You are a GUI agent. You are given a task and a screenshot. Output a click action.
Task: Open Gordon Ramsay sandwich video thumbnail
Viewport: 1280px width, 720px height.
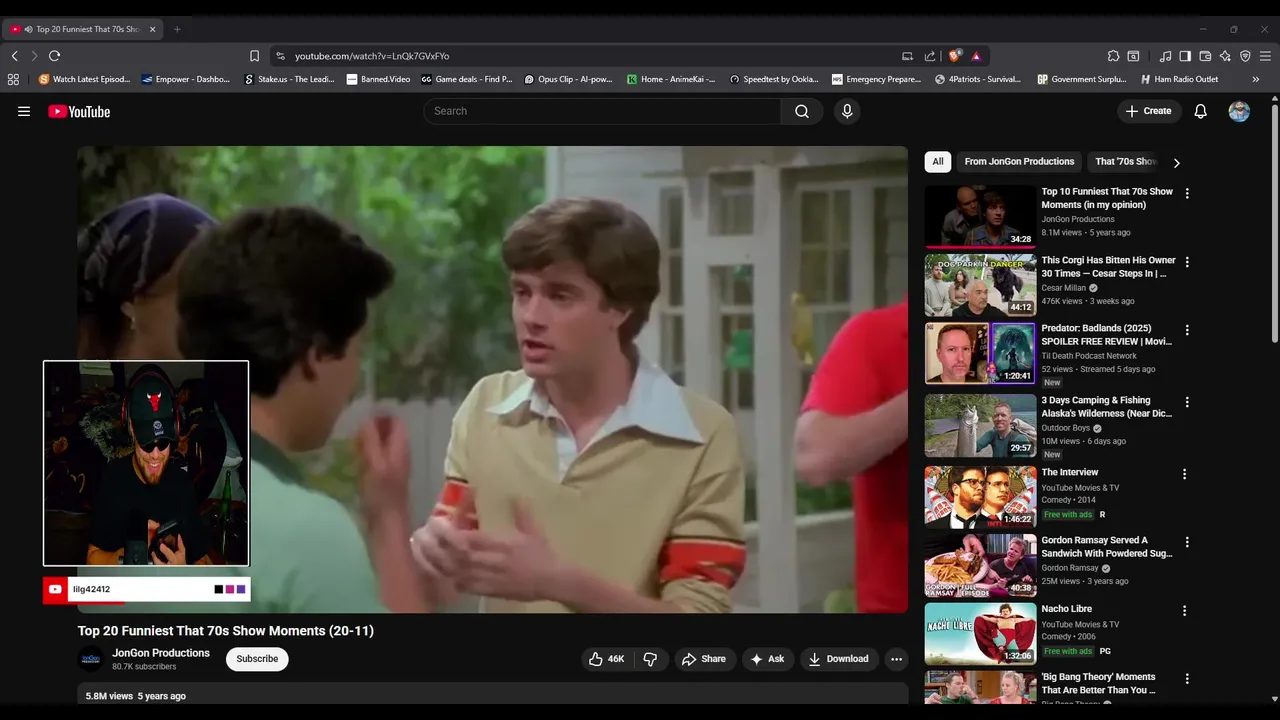pos(980,565)
